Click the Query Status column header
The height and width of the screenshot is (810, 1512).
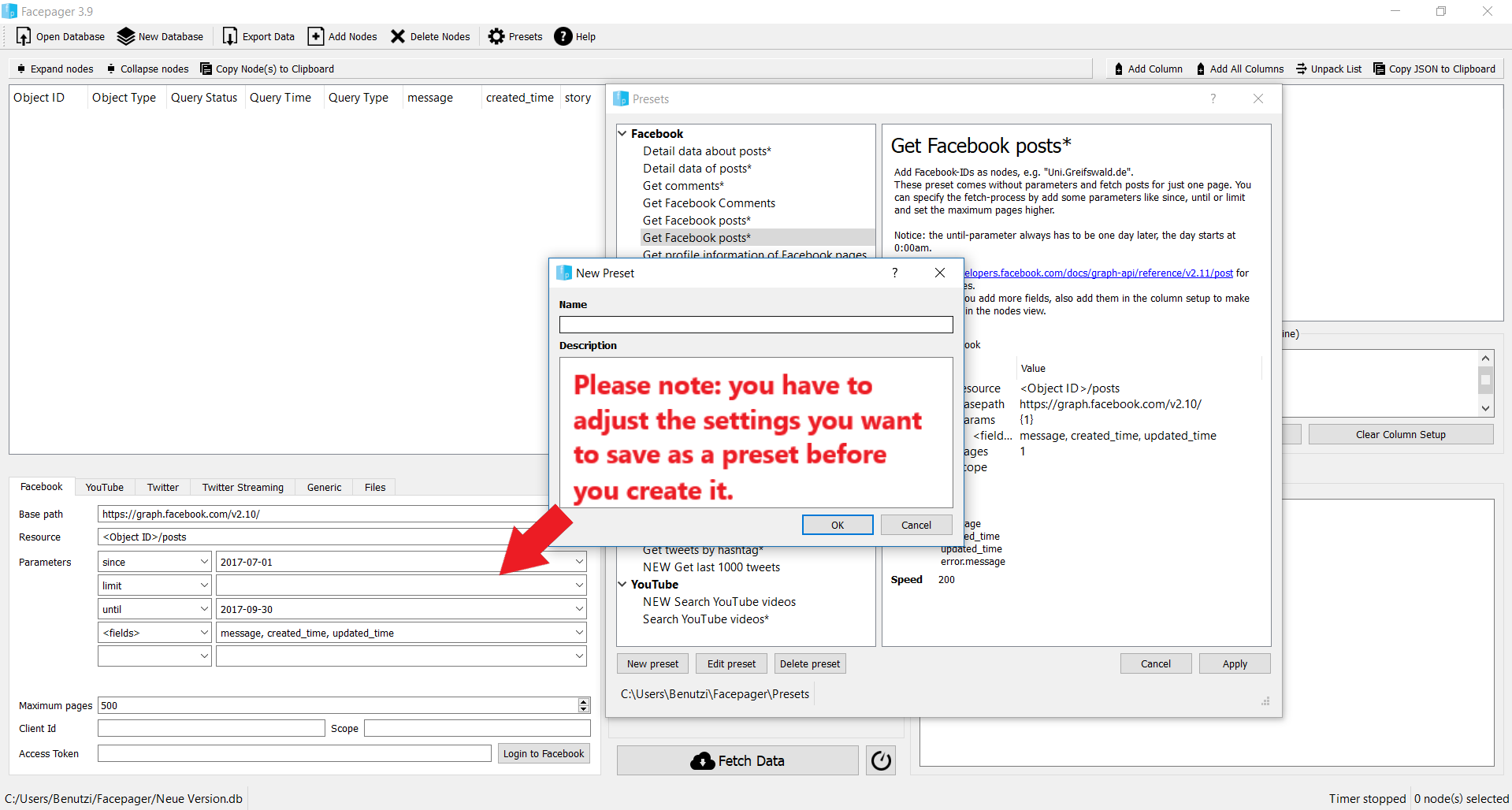pyautogui.click(x=204, y=97)
